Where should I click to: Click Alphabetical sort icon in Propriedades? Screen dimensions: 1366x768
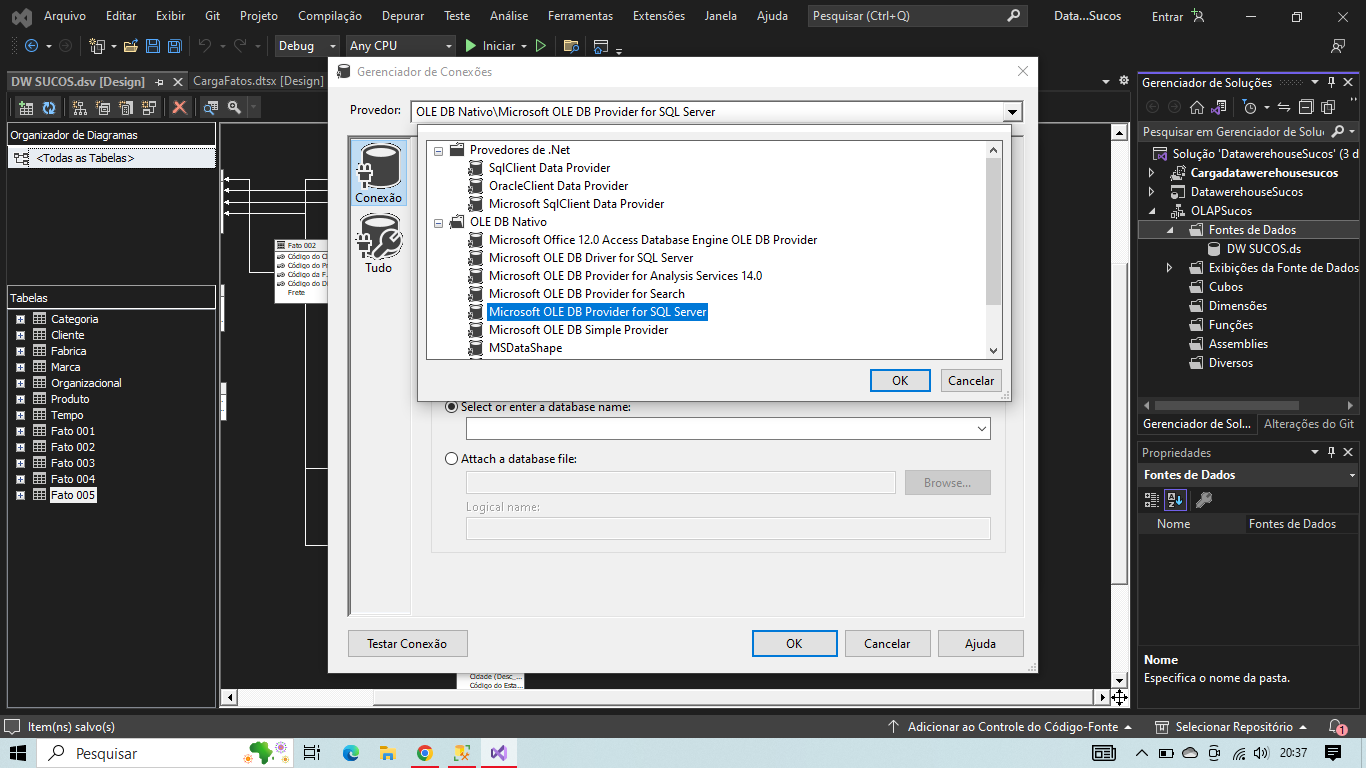click(1175, 500)
